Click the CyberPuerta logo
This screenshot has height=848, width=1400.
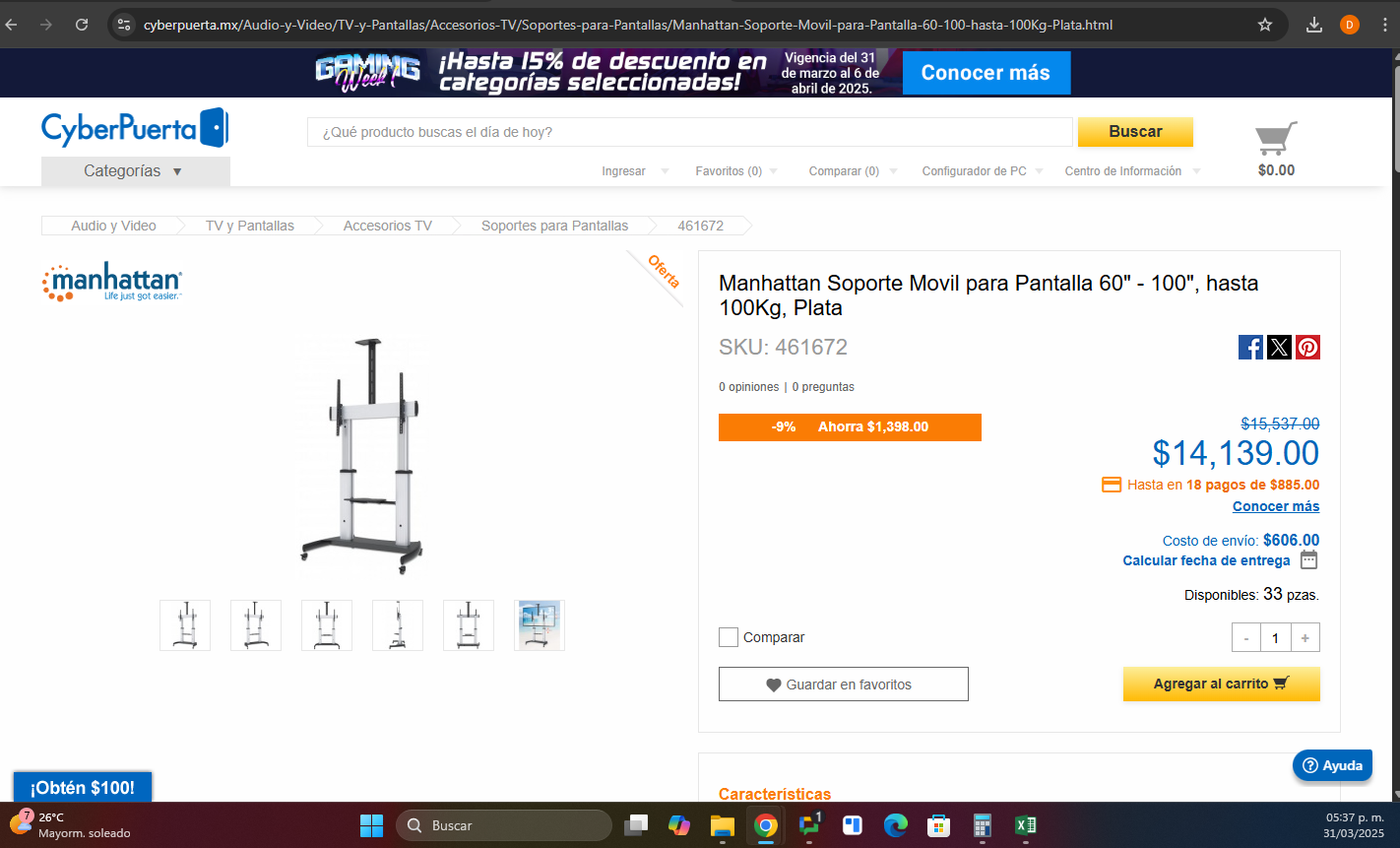click(135, 128)
